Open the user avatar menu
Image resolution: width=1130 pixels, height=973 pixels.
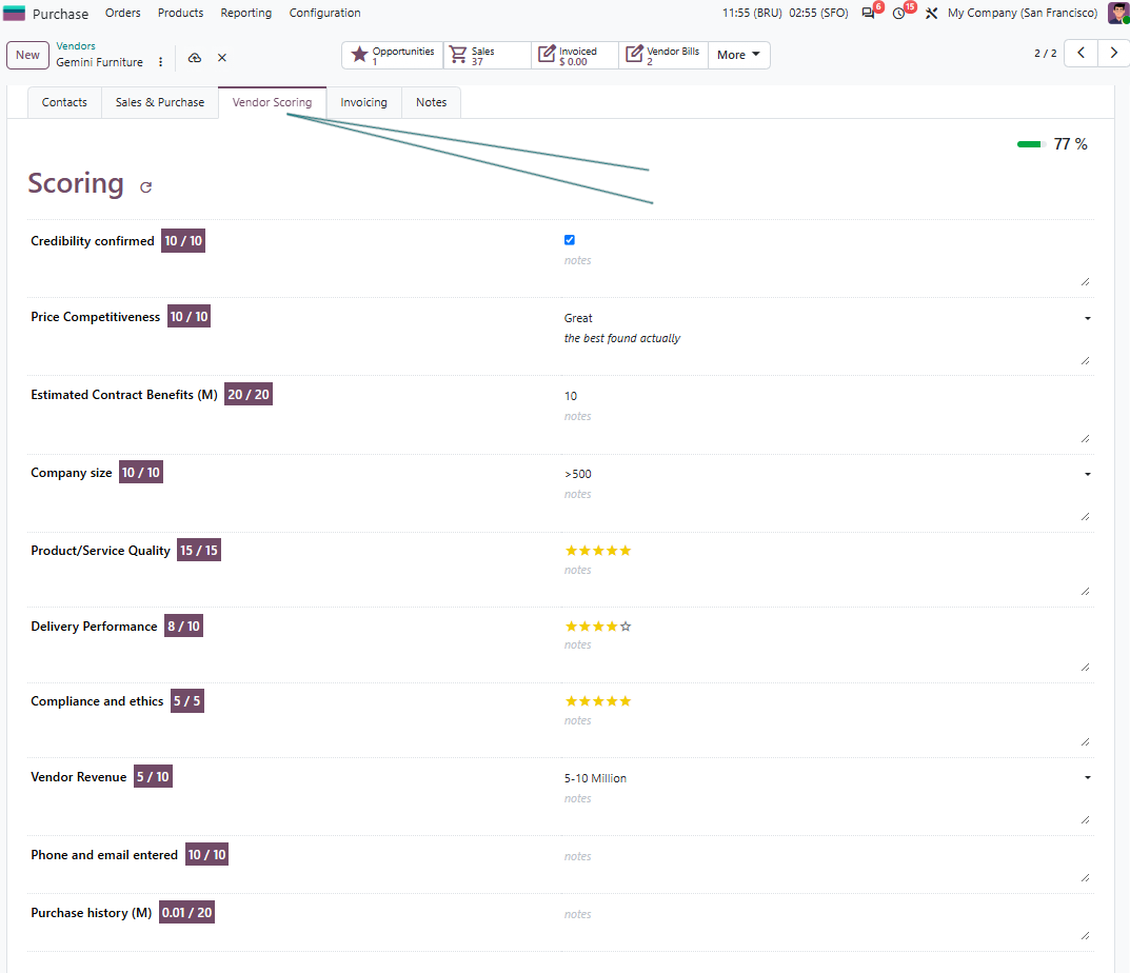pos(1118,13)
